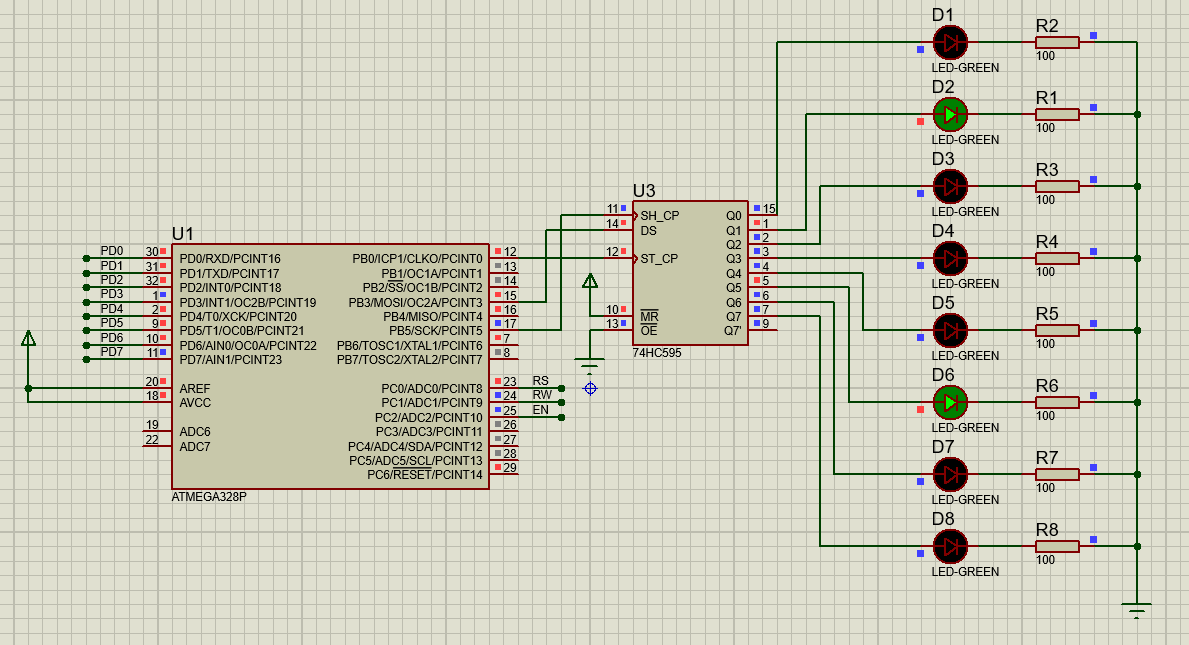The image size is (1189, 645).
Task: Click the 100 value label of R8
Action: [x=1047, y=560]
